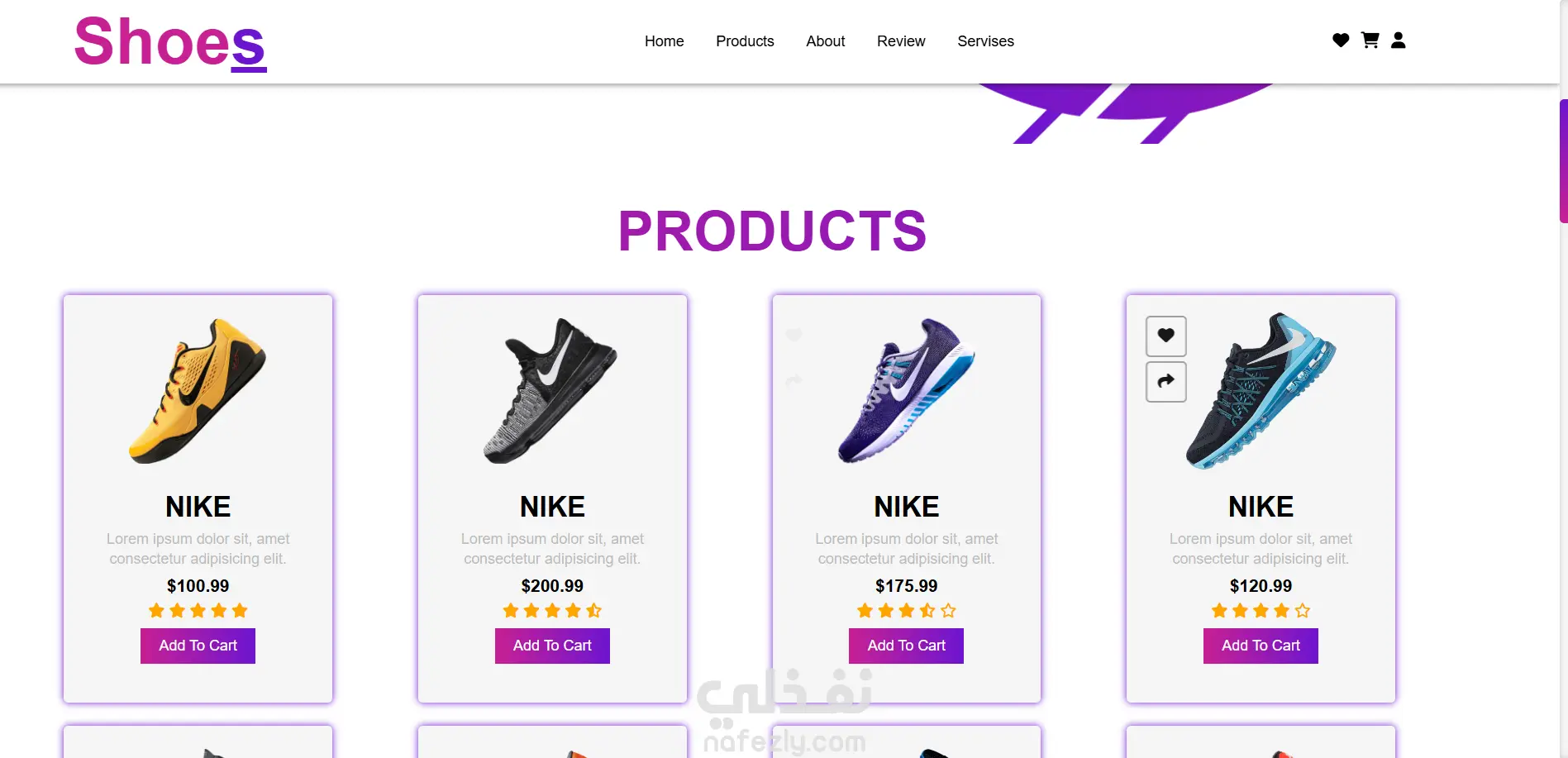The width and height of the screenshot is (1568, 758).
Task: Go to the Home menu item
Action: pos(664,41)
